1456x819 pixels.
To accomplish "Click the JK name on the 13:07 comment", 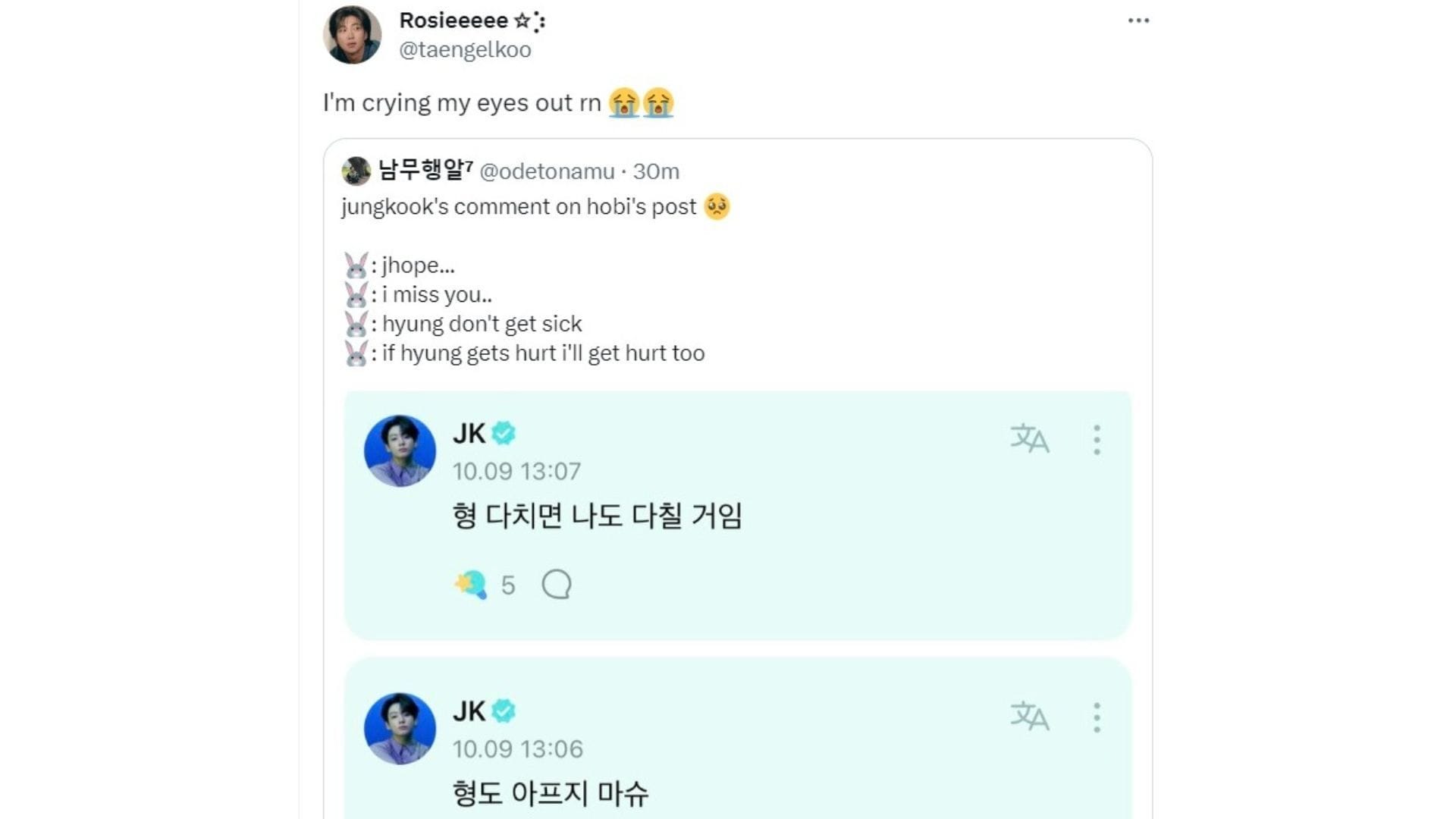I will 469,433.
